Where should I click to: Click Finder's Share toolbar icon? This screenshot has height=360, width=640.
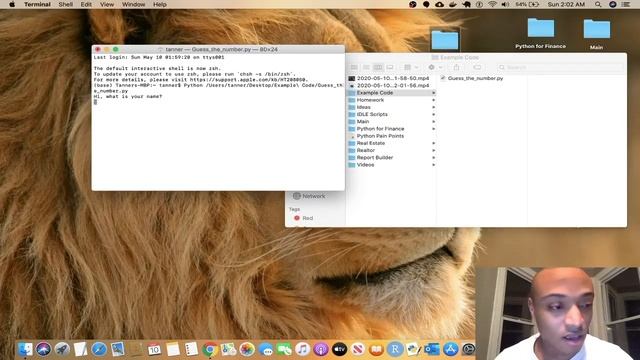456,67
